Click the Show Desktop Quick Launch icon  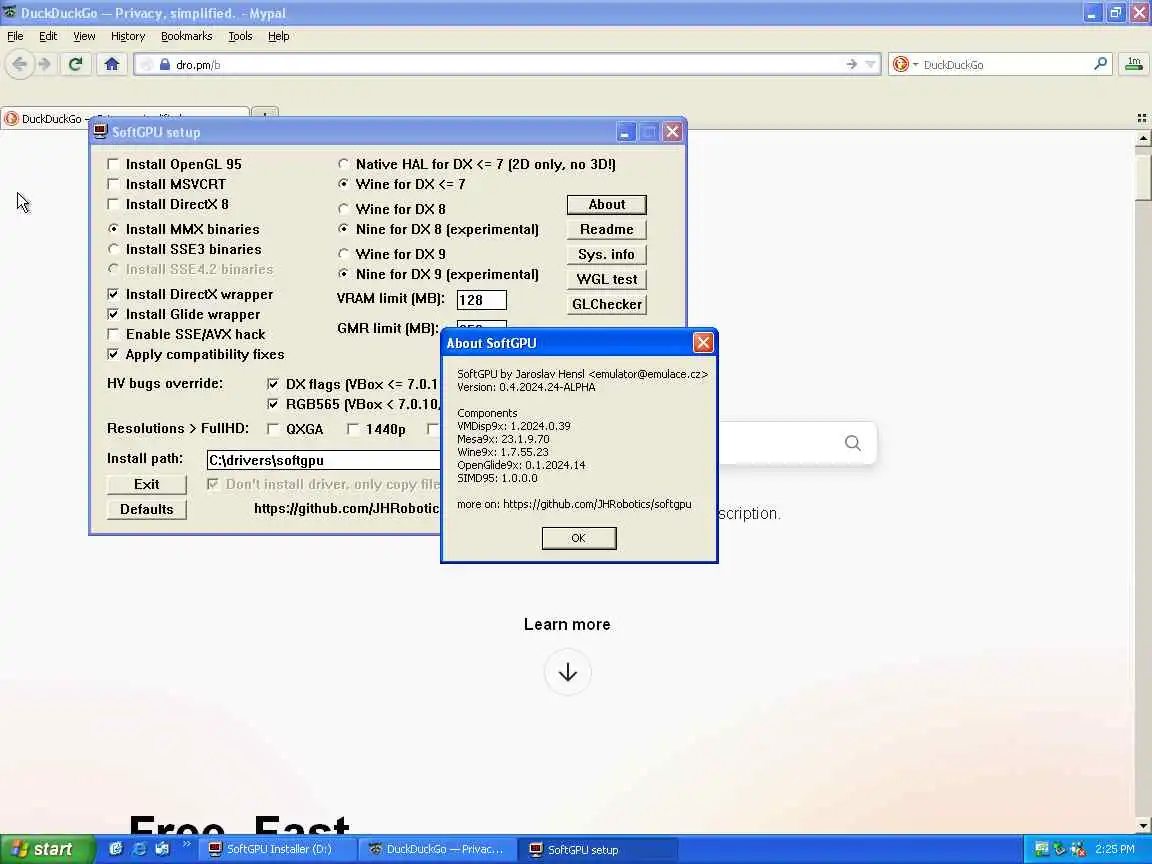[x=162, y=849]
